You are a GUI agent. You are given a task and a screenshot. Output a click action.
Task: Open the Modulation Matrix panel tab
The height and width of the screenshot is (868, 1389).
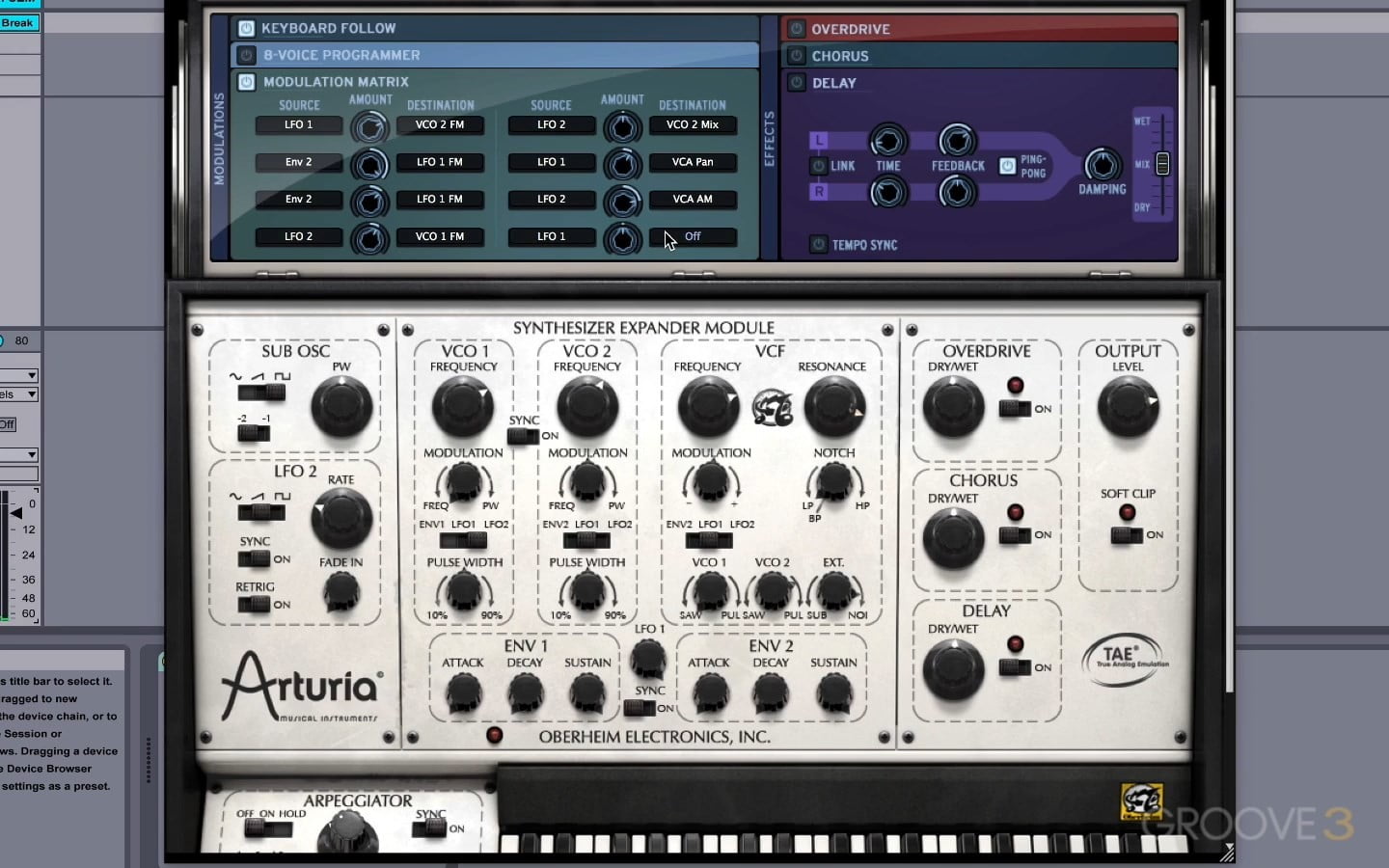[x=494, y=82]
